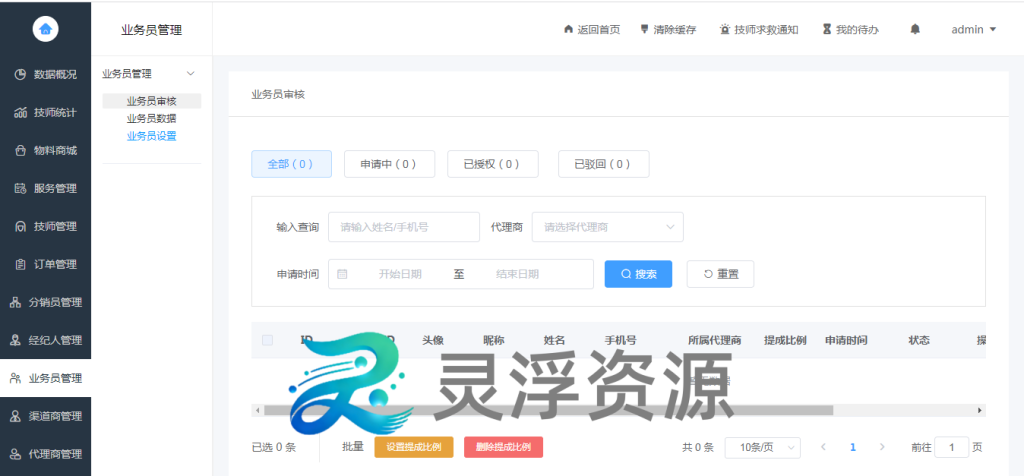Click the 服务管理 icon
Image resolution: width=1024 pixels, height=476 pixels.
pyautogui.click(x=20, y=189)
